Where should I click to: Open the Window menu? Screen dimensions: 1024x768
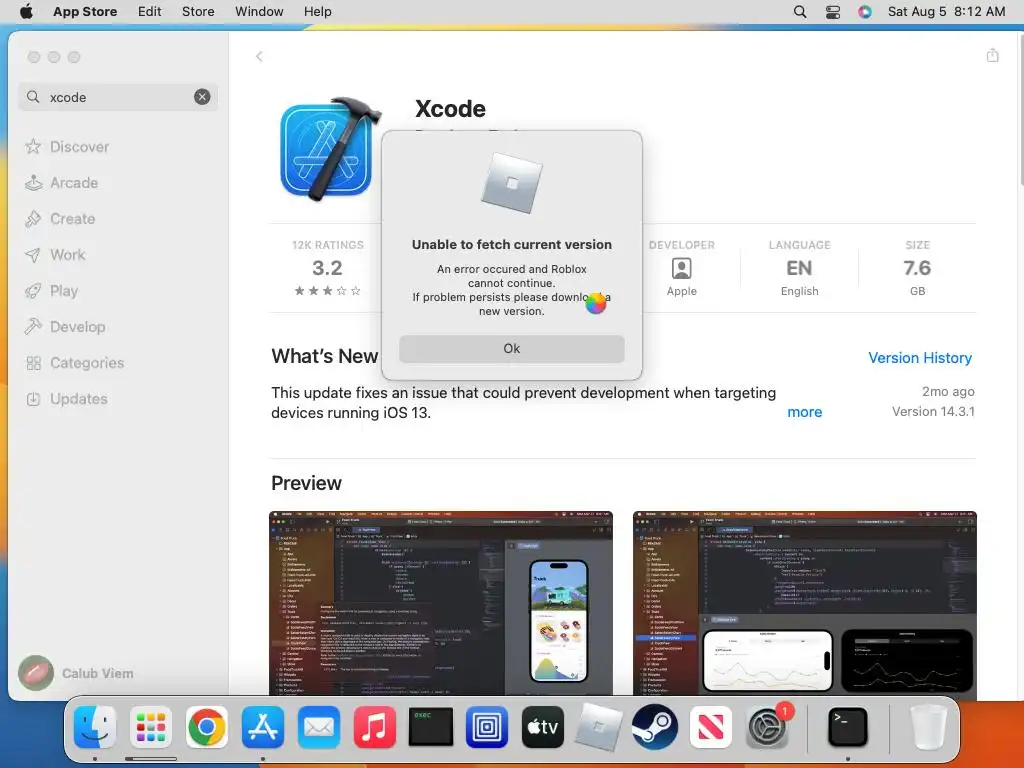(x=259, y=11)
